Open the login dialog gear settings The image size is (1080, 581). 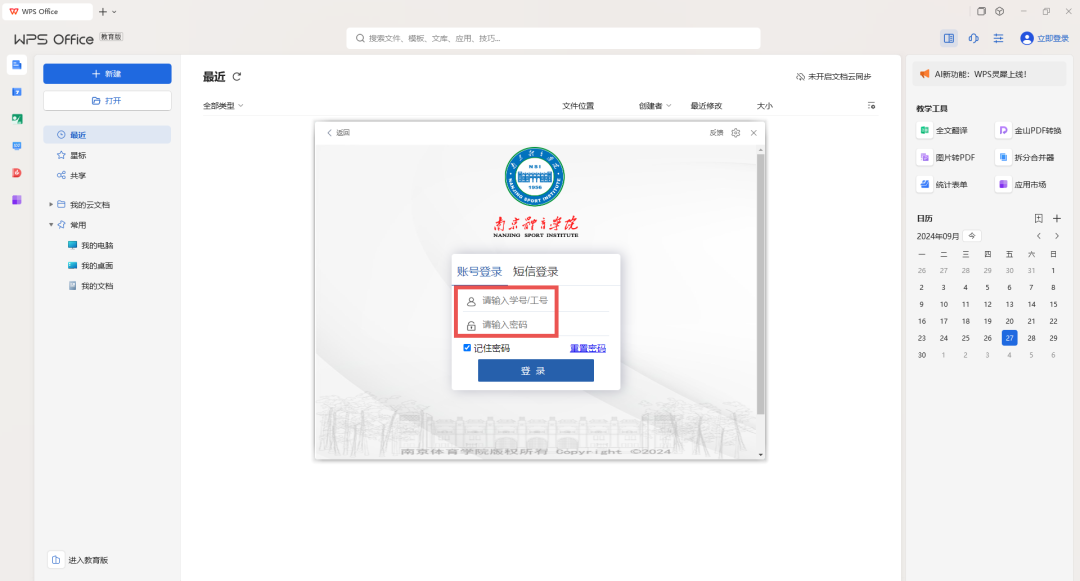click(736, 133)
